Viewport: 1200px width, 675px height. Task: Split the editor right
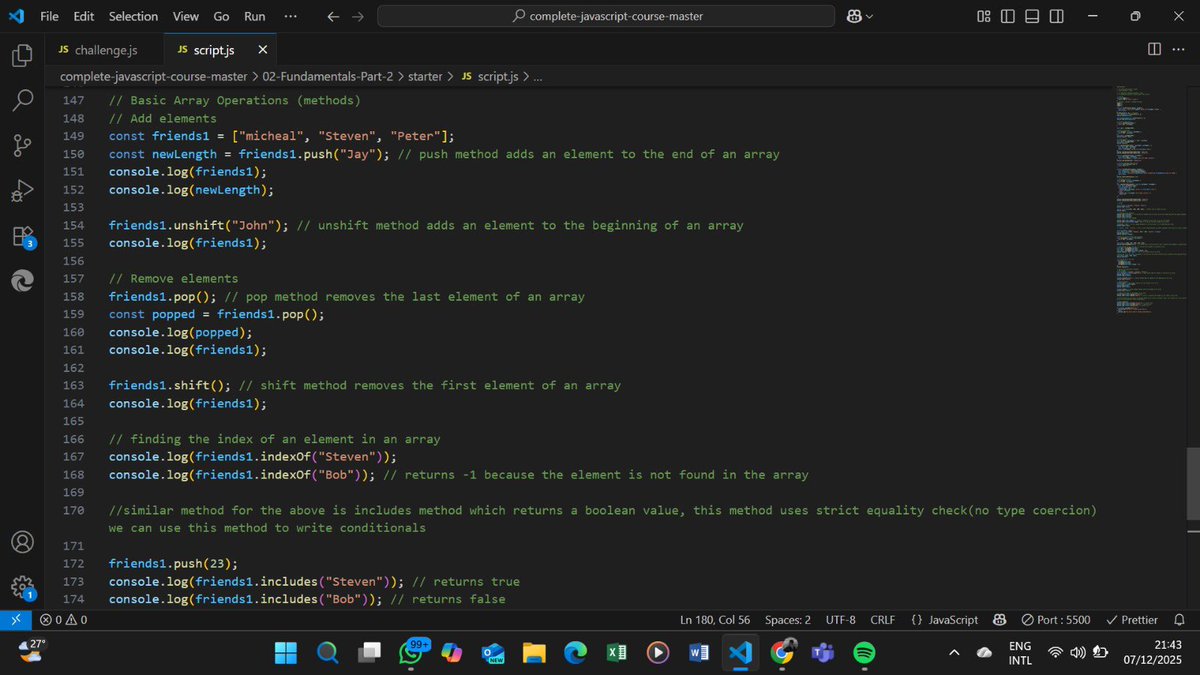(1154, 49)
